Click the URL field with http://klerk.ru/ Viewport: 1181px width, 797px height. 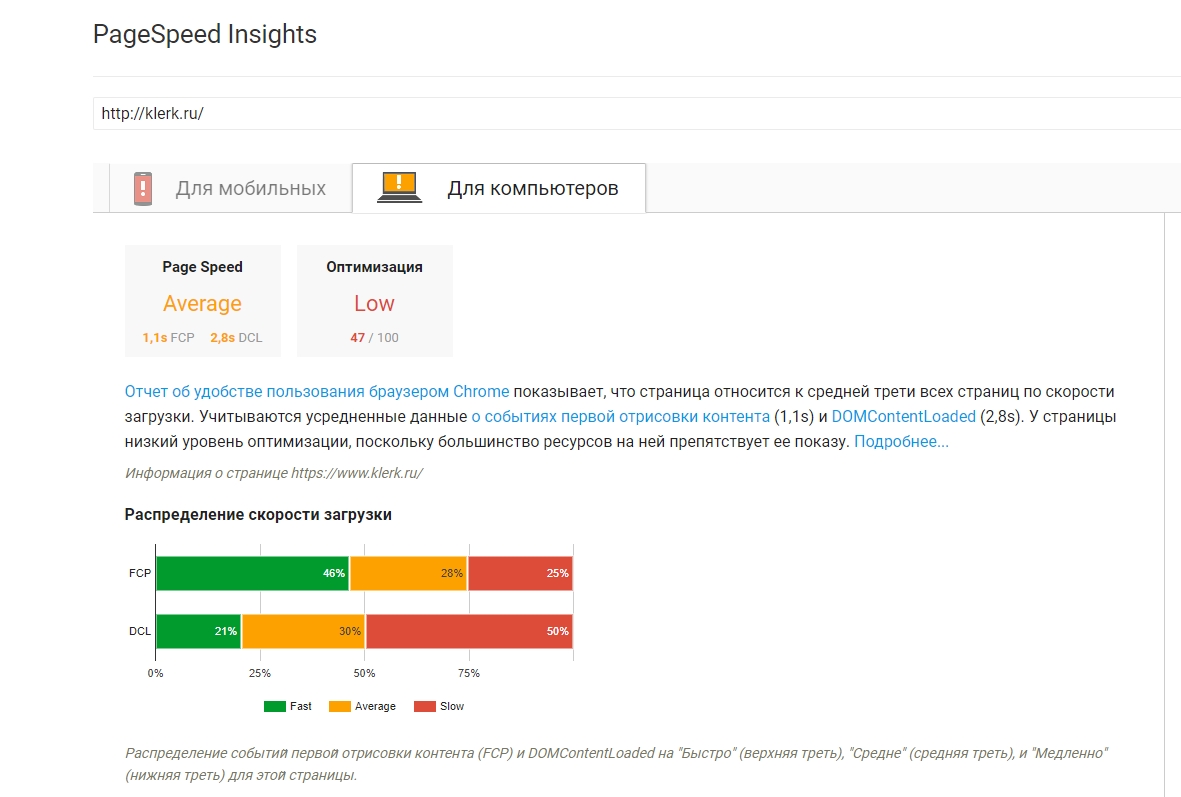click(x=636, y=114)
